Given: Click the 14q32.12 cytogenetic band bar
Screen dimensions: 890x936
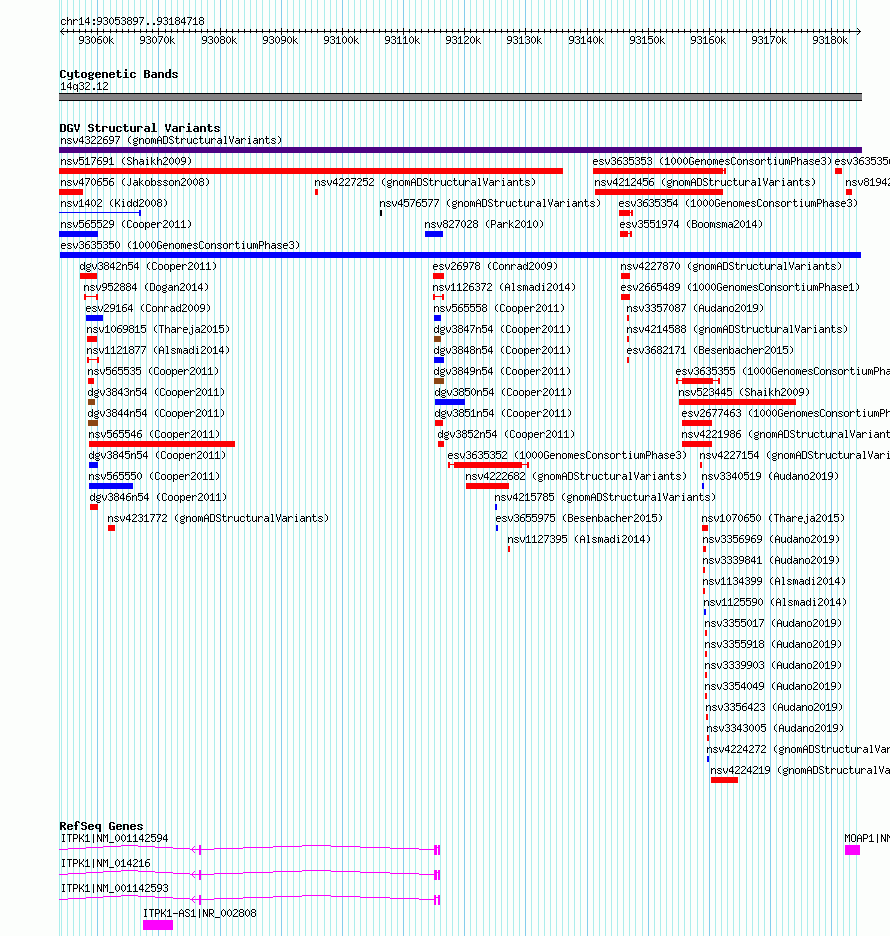Looking at the screenshot, I should [460, 97].
